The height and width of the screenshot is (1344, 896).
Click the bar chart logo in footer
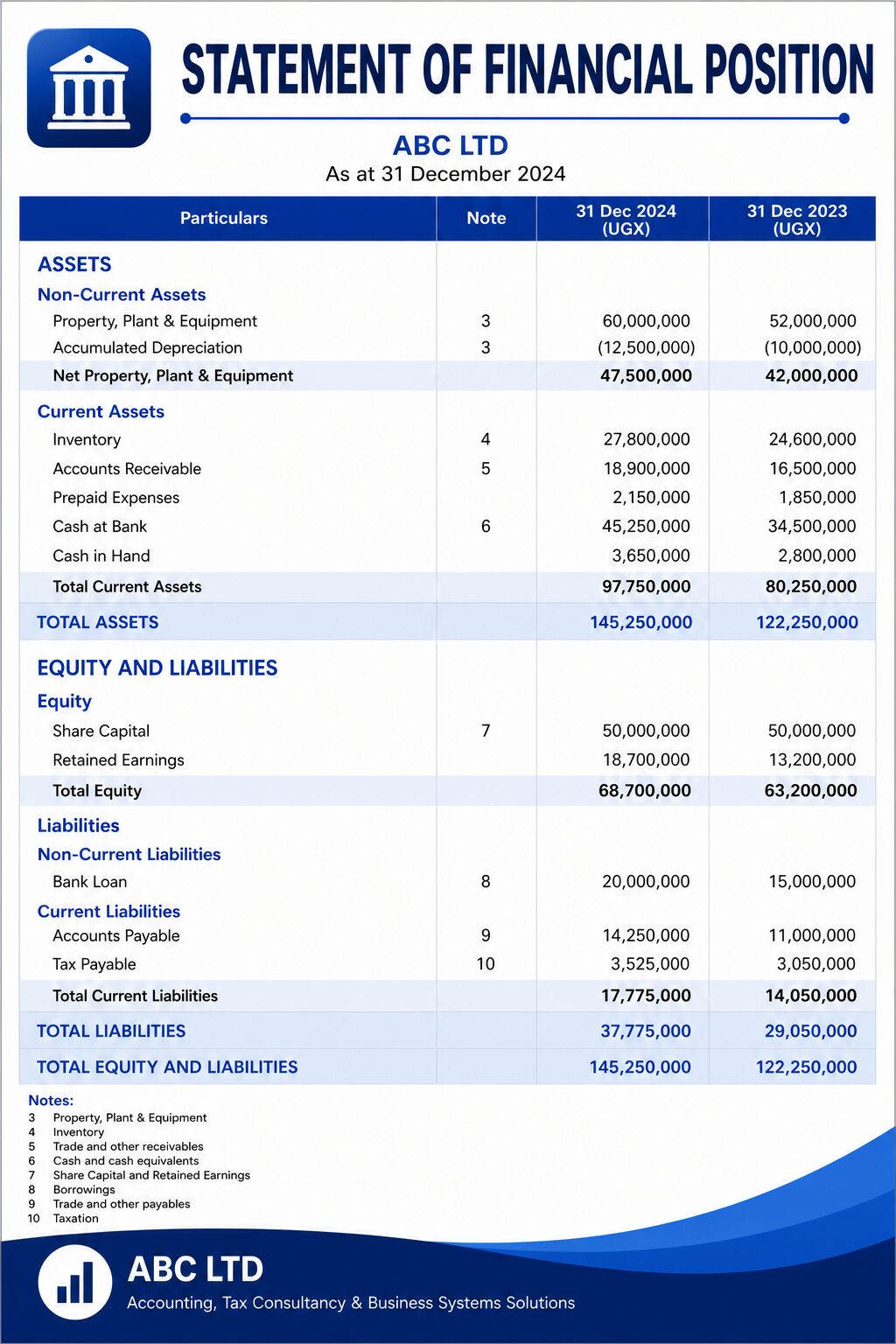pos(75,1282)
